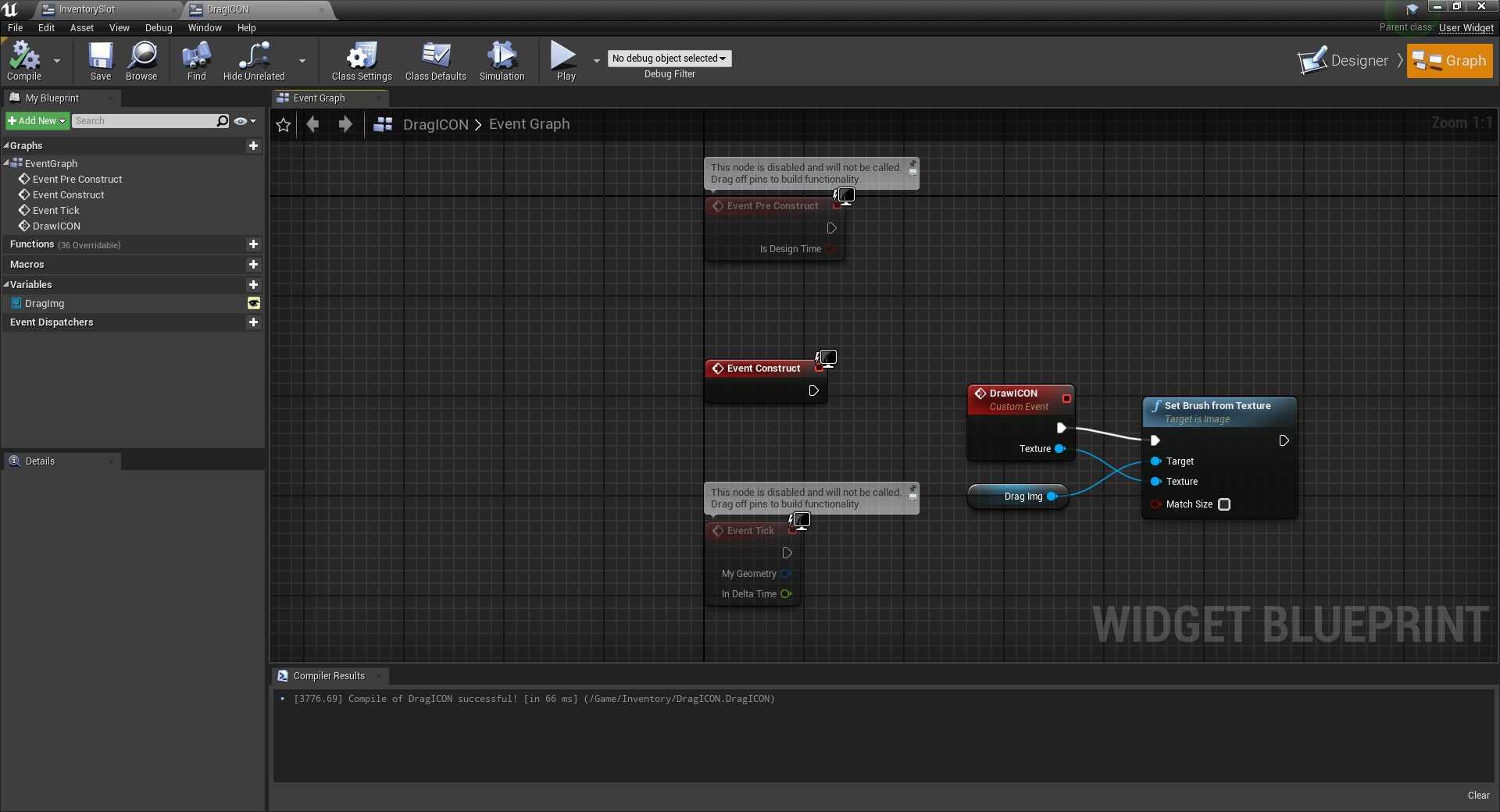Save the blueprint with the Save icon
This screenshot has width=1500, height=812.
(100, 61)
